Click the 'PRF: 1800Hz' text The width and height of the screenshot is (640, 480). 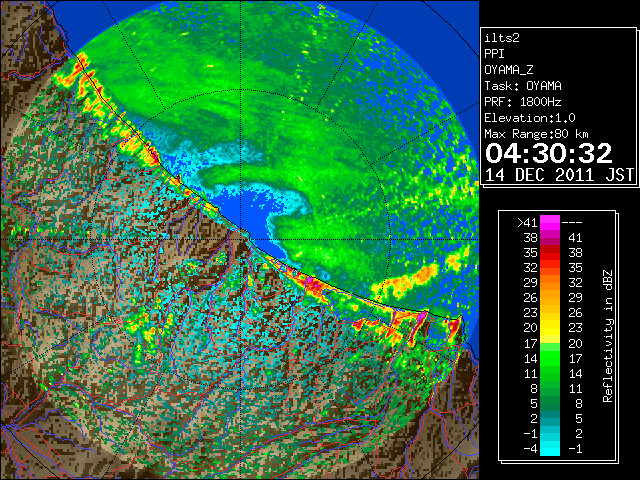tap(523, 102)
